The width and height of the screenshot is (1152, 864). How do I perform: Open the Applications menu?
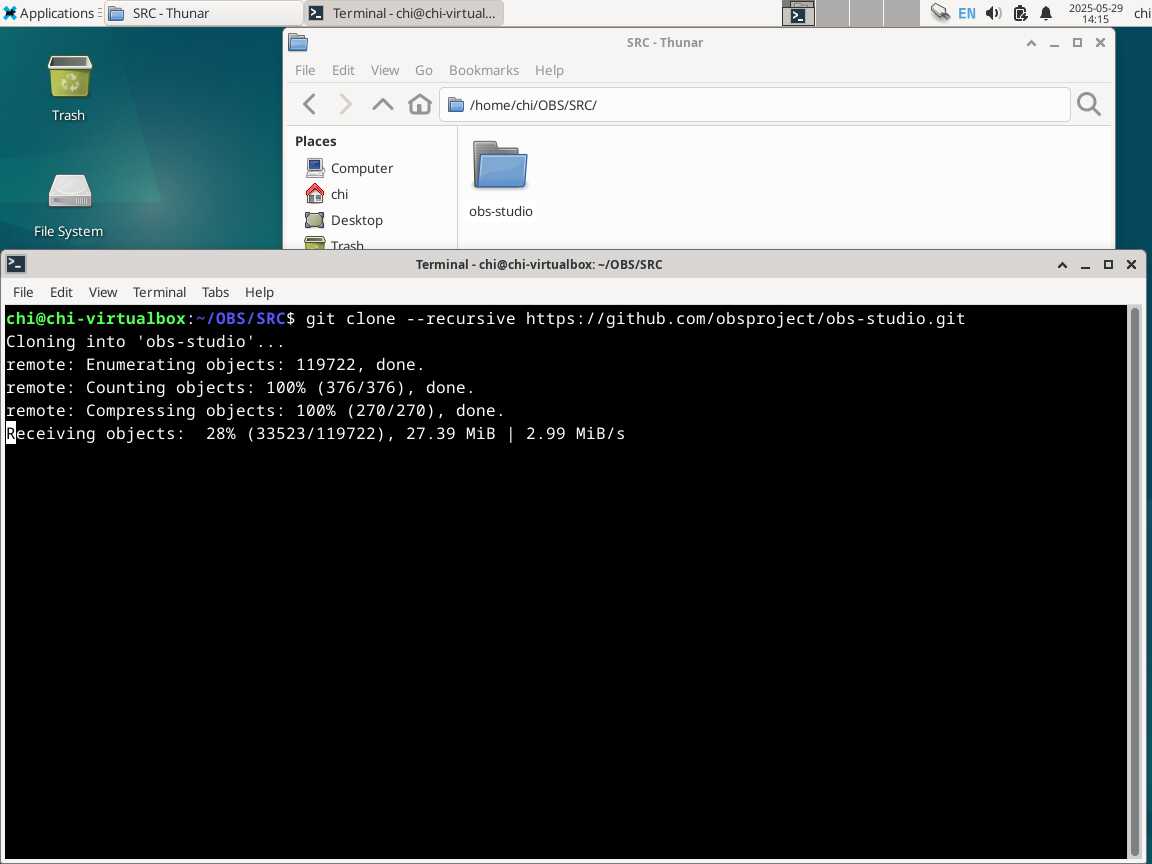pos(50,13)
